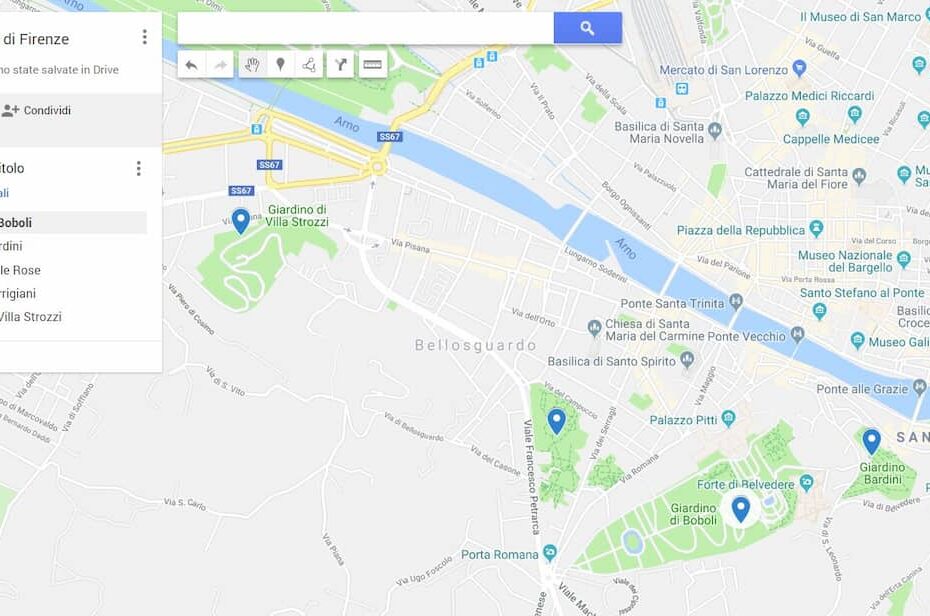Click the Condividi share button

pos(36,110)
